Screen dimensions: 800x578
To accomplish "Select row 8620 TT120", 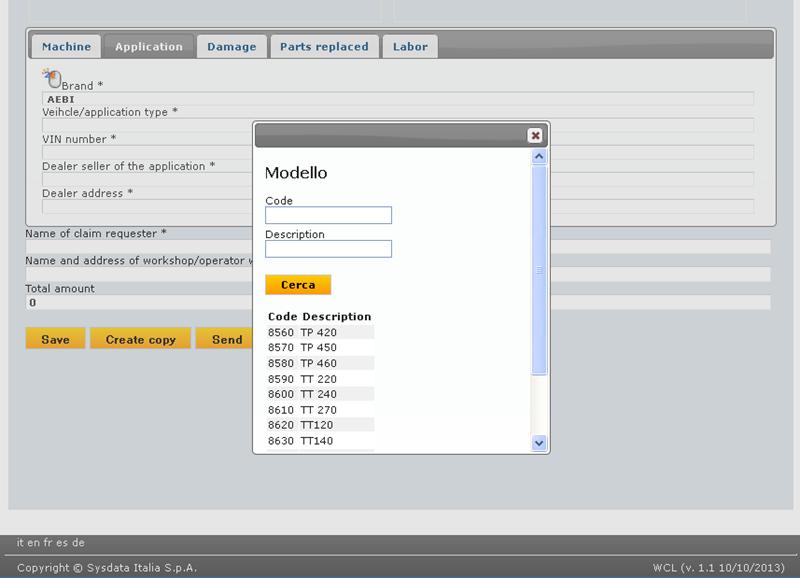I will coord(320,425).
